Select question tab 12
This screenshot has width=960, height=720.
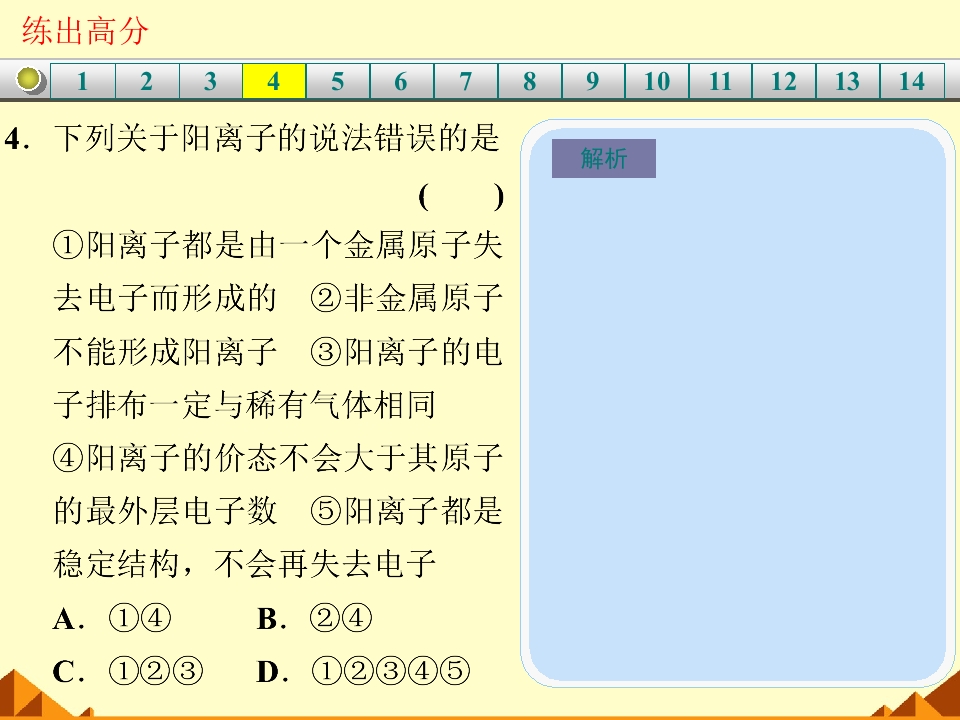coord(784,82)
